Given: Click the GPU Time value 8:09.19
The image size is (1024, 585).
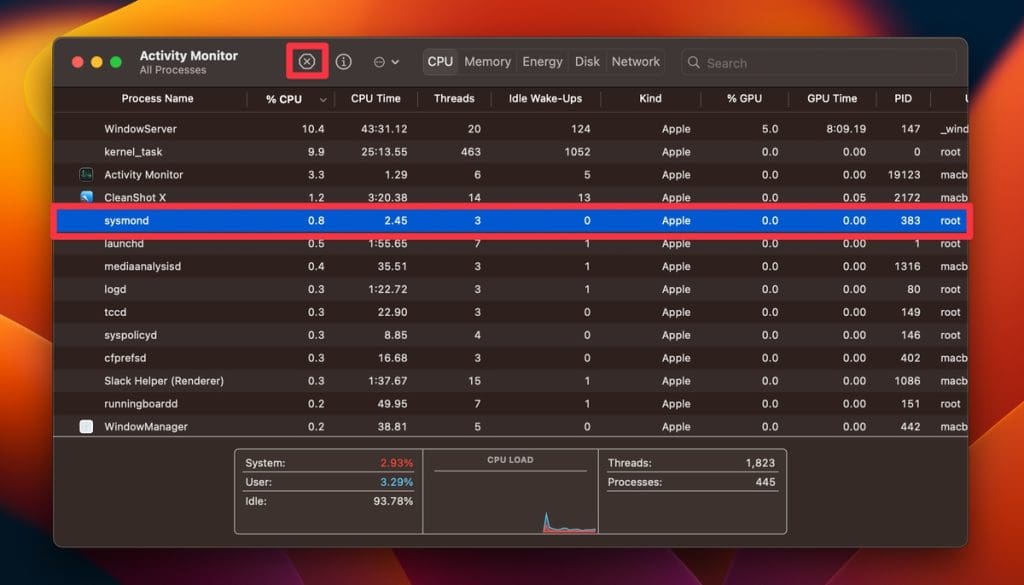Looking at the screenshot, I should tap(846, 129).
